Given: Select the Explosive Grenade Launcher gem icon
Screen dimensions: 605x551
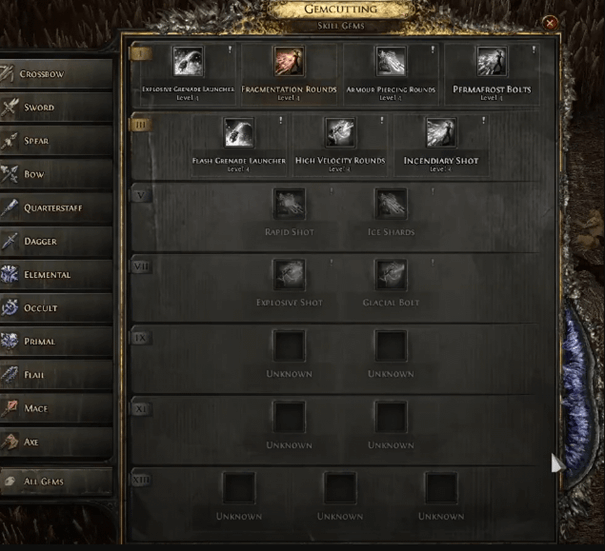Looking at the screenshot, I should [188, 62].
